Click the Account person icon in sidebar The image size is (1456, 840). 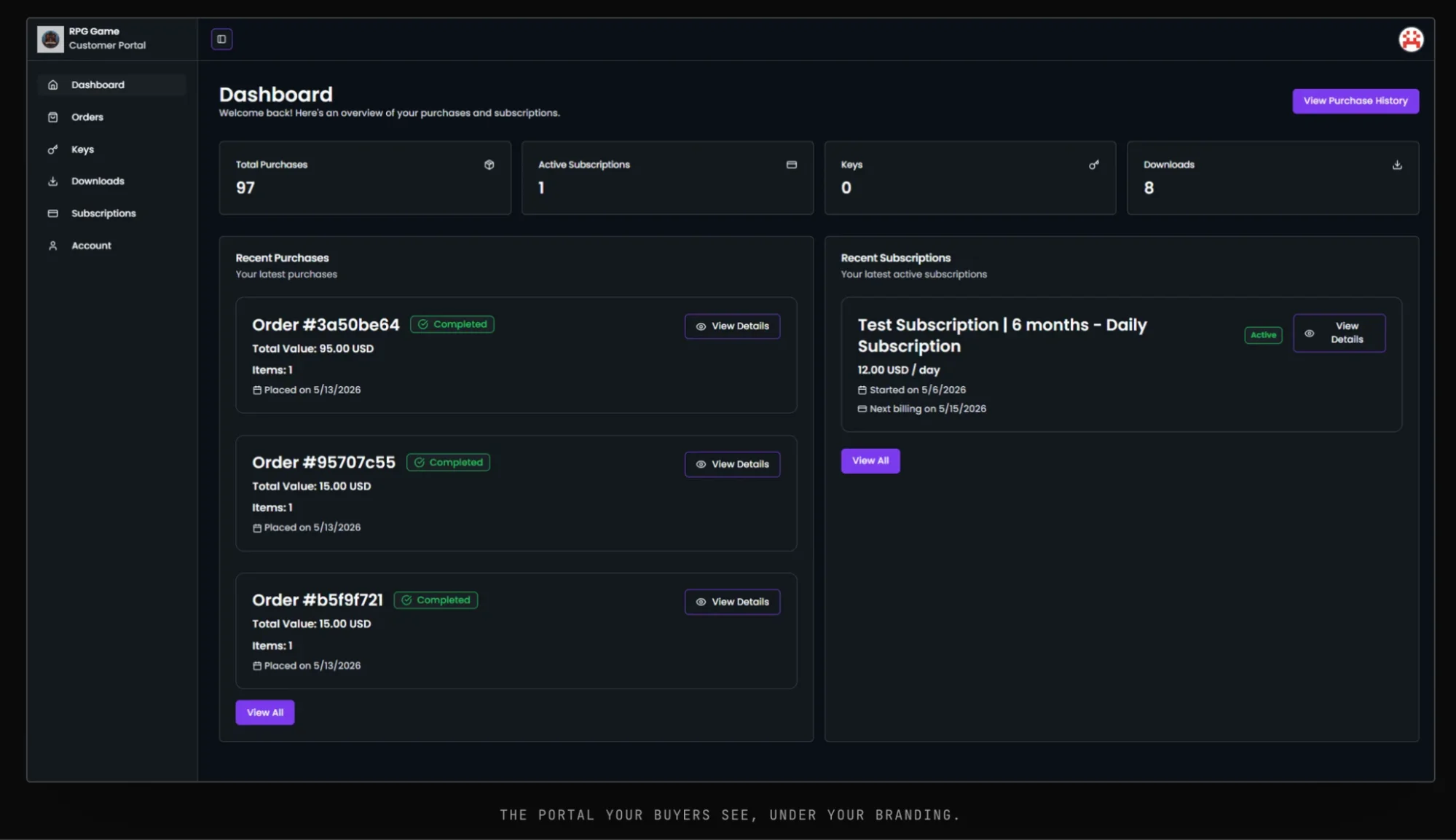click(53, 246)
